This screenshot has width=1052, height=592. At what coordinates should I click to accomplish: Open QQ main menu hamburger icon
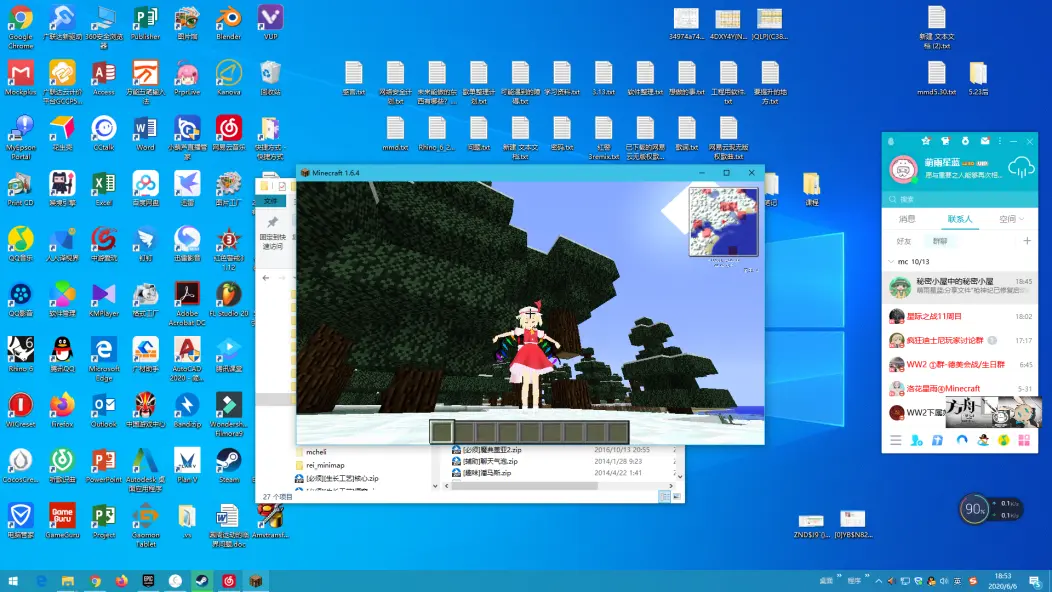click(895, 440)
